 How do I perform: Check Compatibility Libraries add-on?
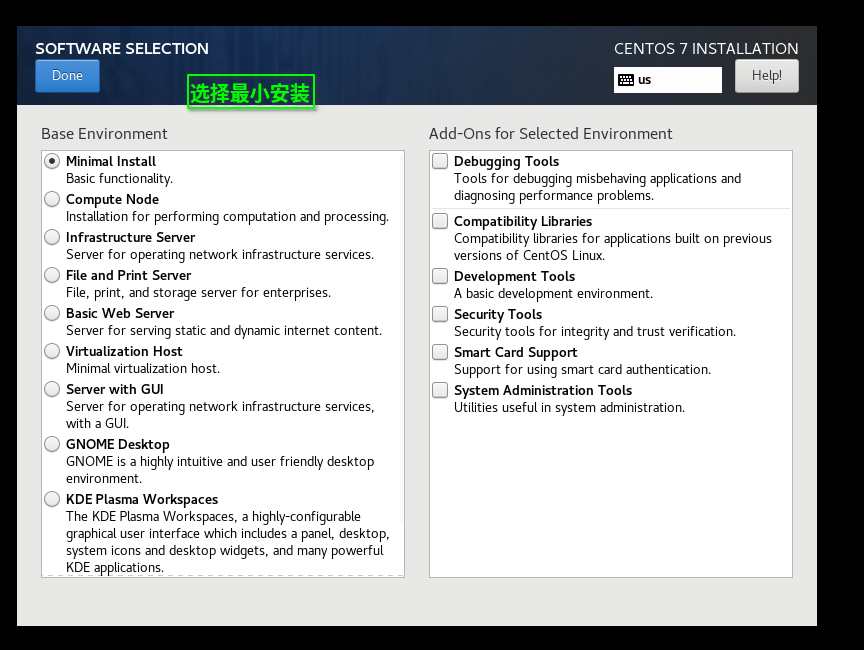pyautogui.click(x=440, y=221)
